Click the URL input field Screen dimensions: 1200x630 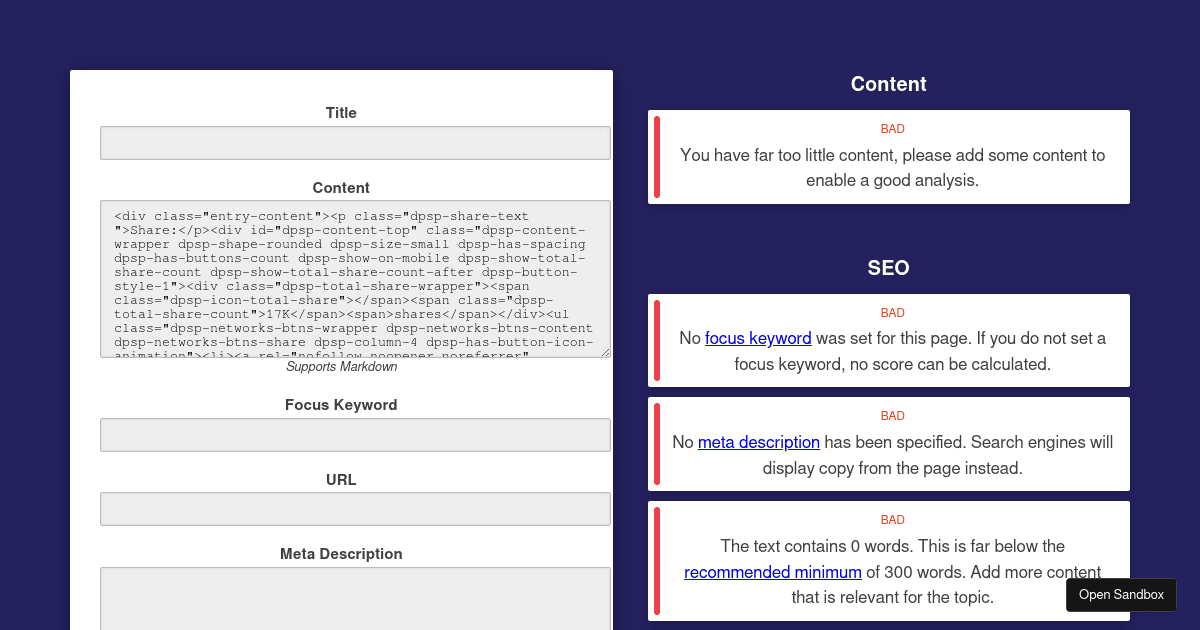point(355,508)
